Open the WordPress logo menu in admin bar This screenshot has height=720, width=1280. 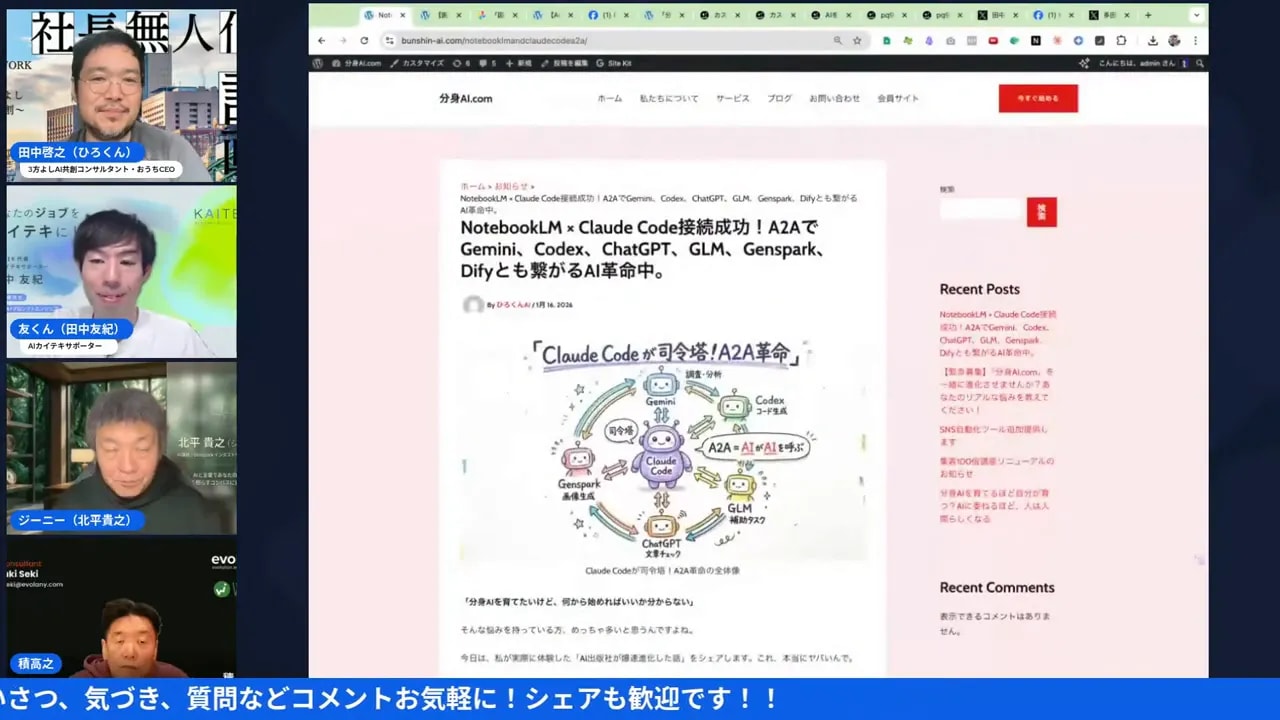click(x=318, y=62)
